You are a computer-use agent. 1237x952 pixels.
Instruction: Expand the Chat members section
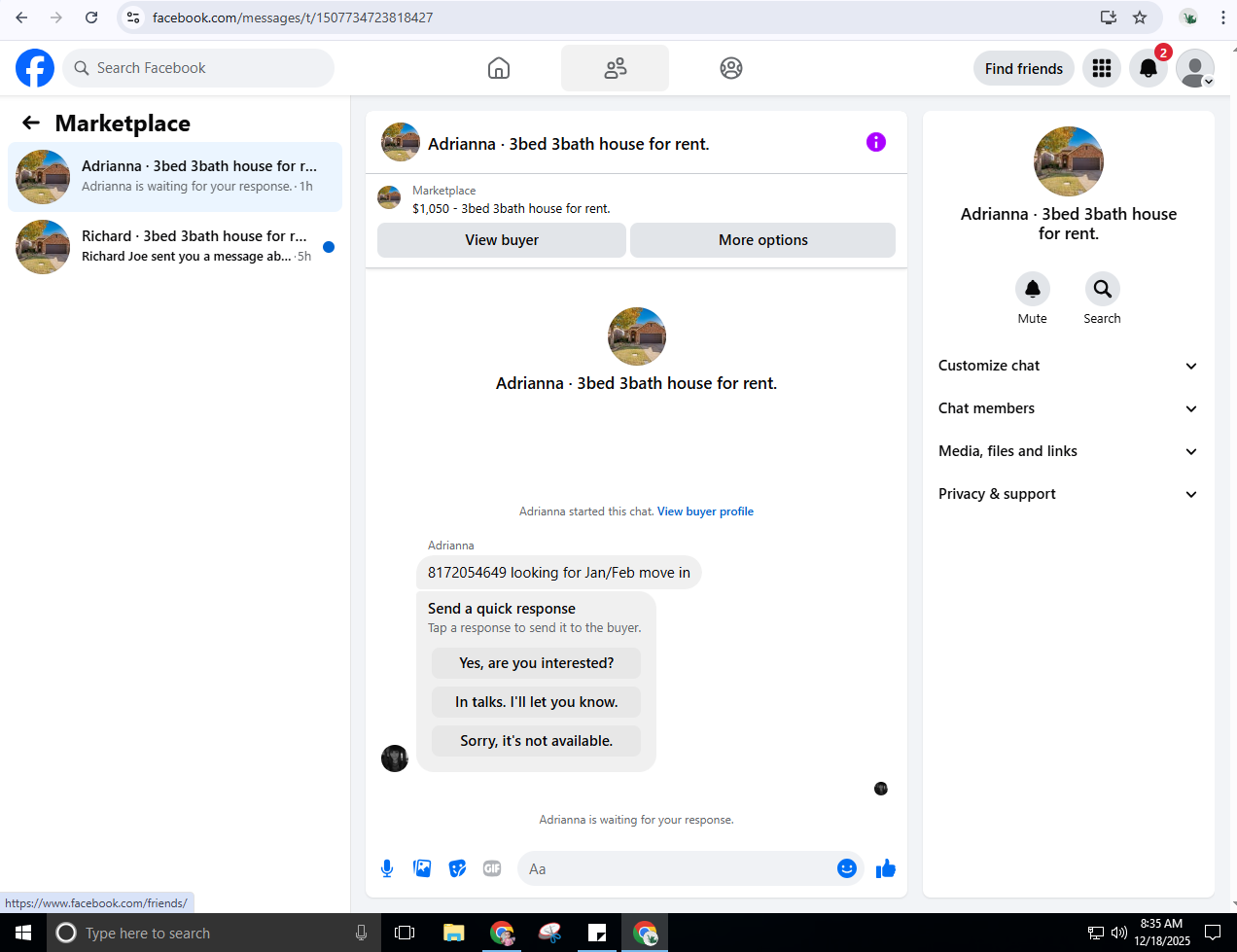coord(1068,408)
